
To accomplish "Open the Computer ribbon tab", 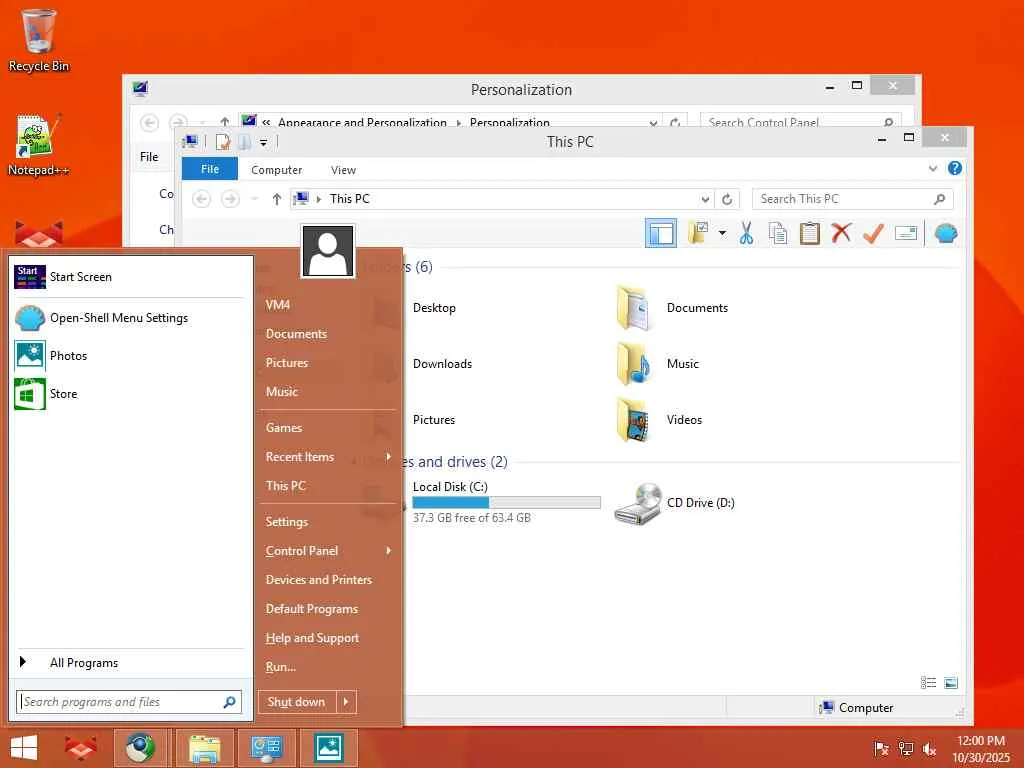I will tap(276, 170).
